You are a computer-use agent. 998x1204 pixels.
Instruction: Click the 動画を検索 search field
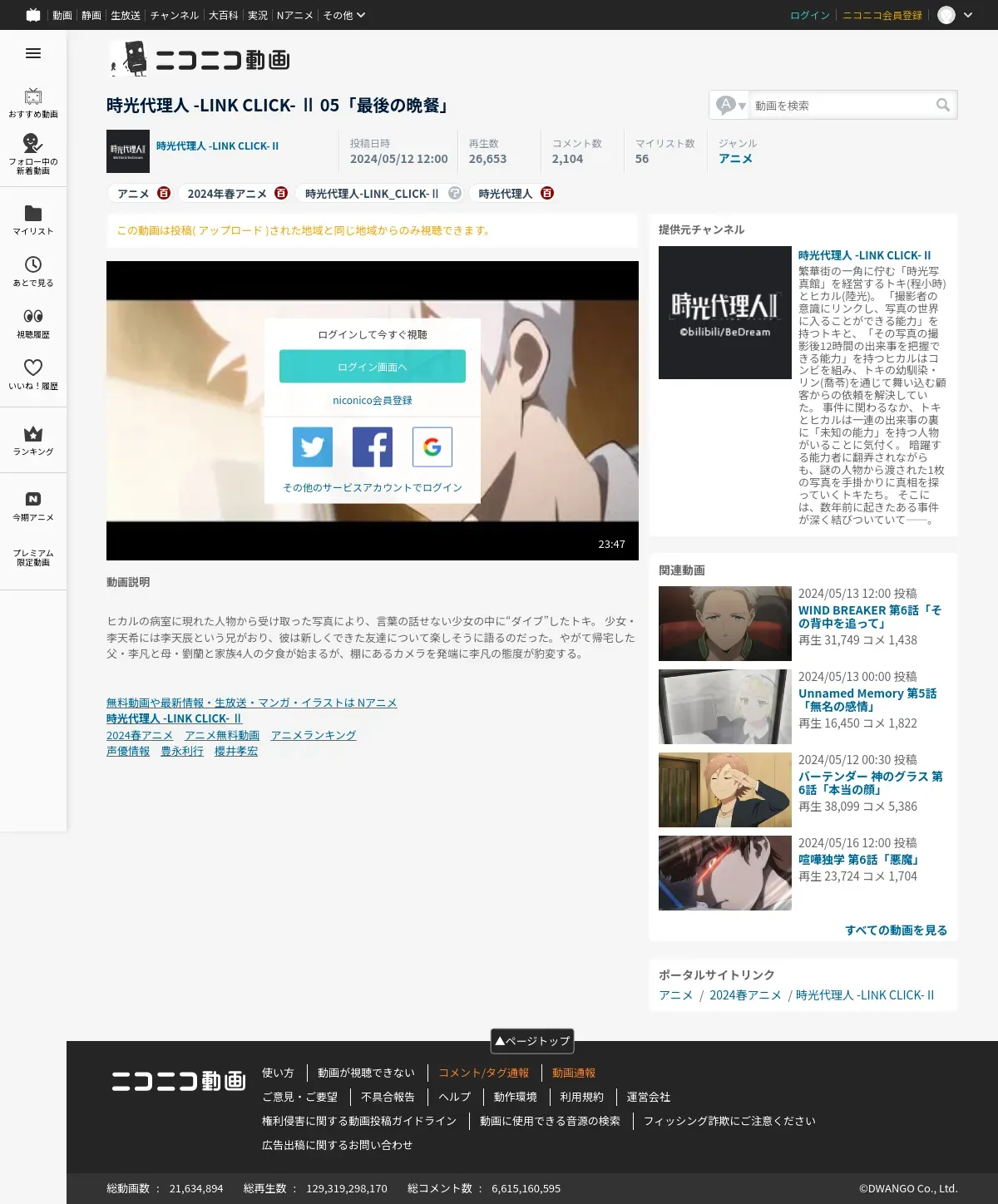coord(840,105)
